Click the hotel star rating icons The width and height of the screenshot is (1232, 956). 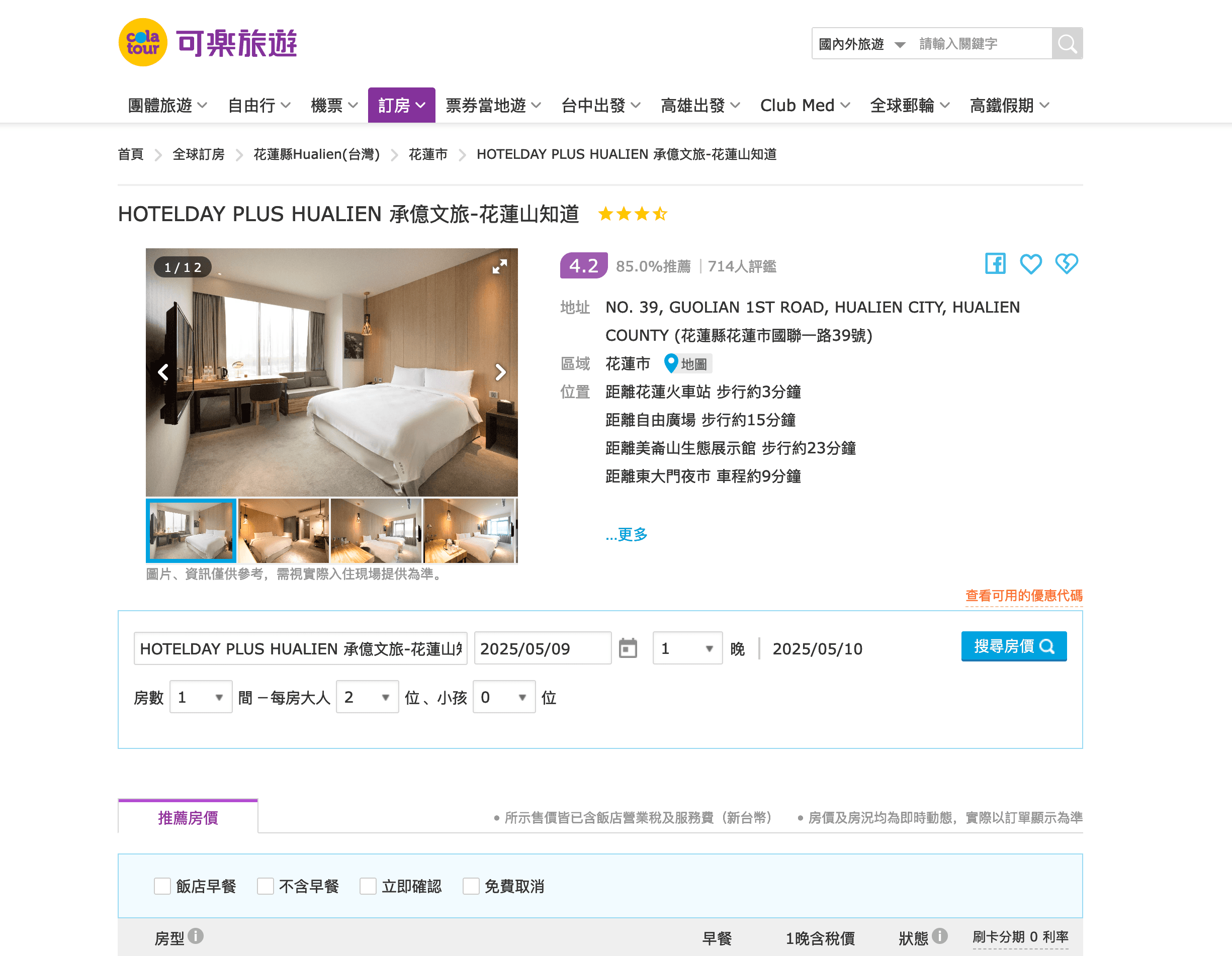633,214
